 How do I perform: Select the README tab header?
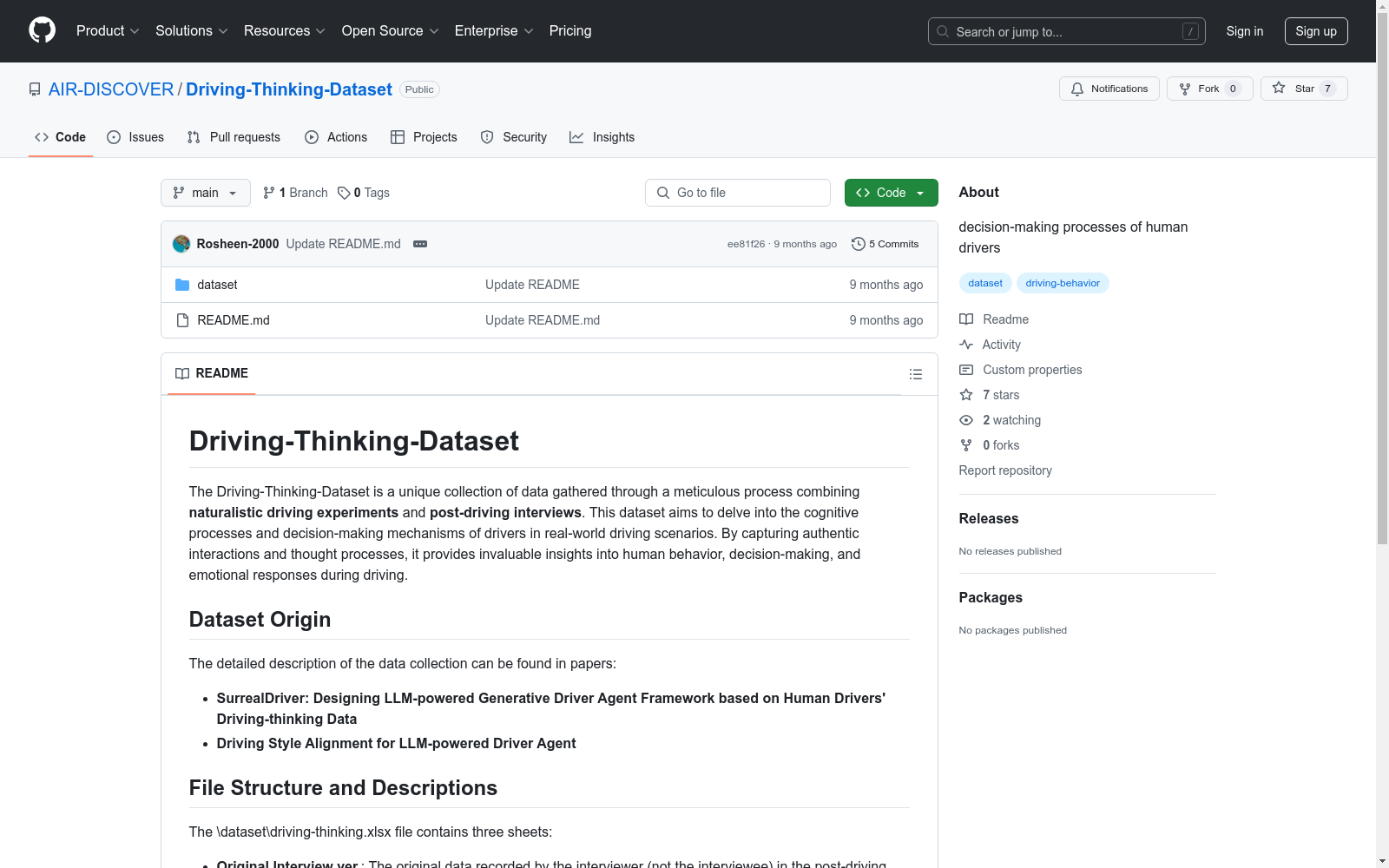coord(212,373)
